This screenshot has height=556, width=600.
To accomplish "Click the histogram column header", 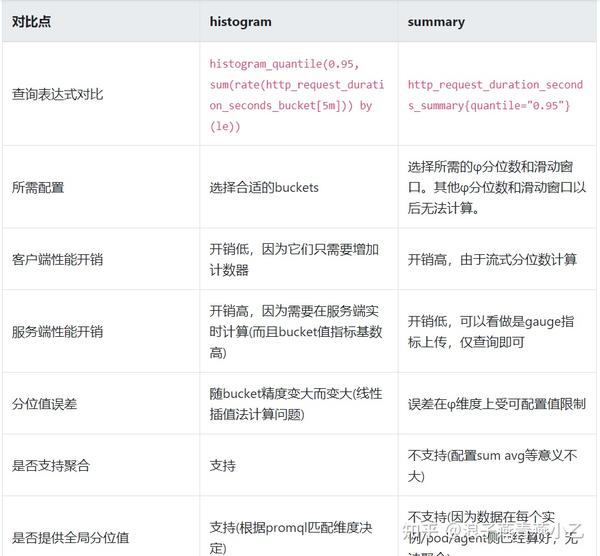I will point(240,21).
